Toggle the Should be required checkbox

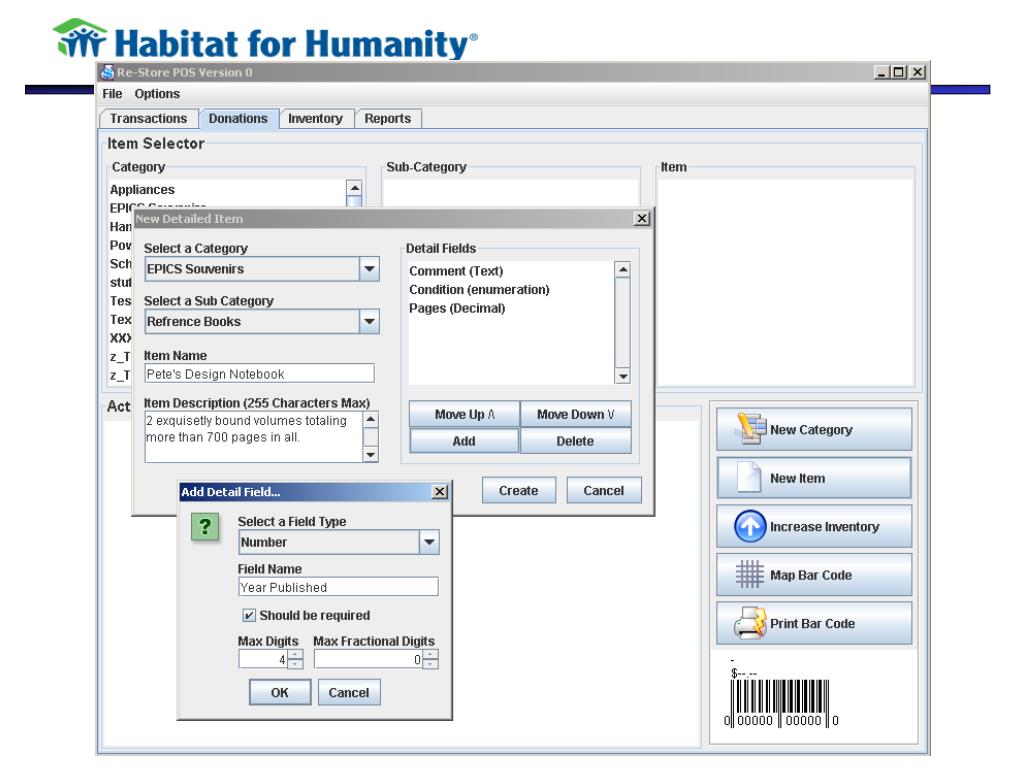249,615
